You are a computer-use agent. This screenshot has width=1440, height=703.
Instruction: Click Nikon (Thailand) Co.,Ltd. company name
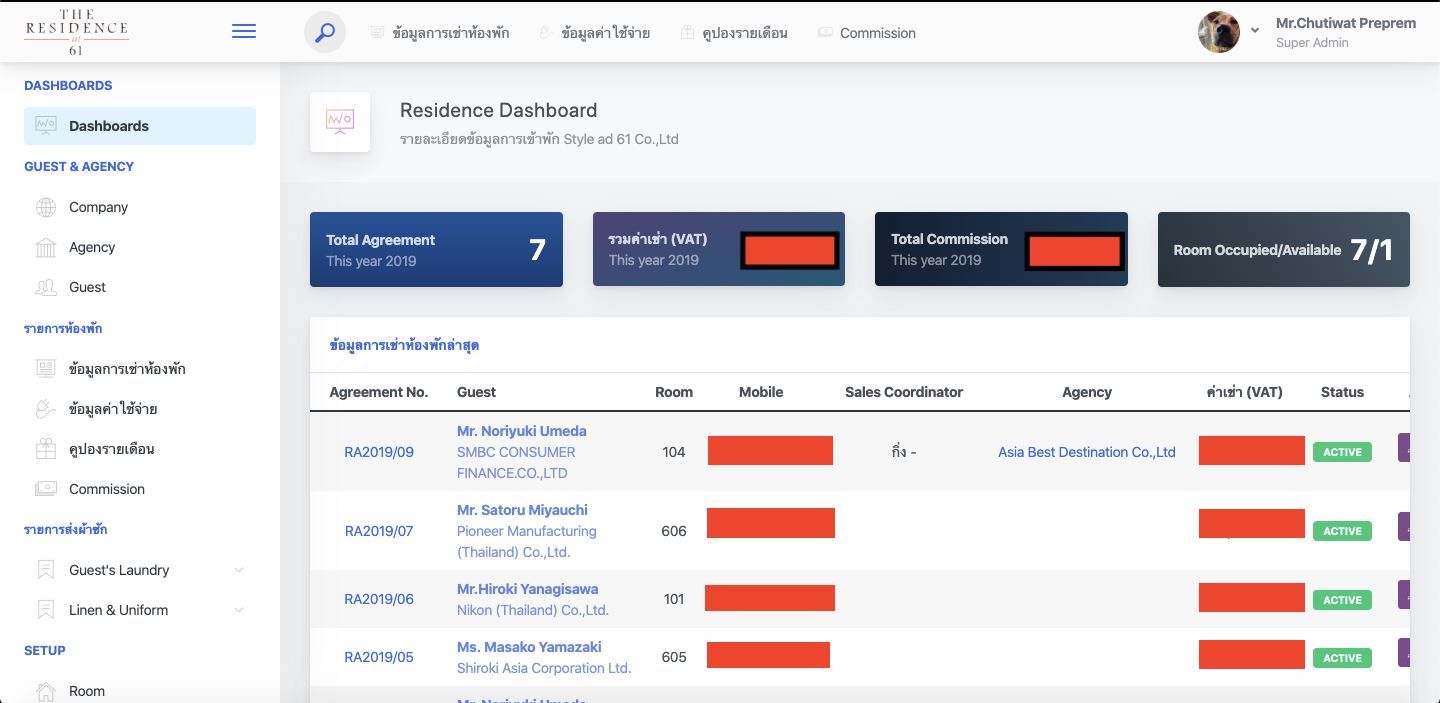pyautogui.click(x=533, y=610)
